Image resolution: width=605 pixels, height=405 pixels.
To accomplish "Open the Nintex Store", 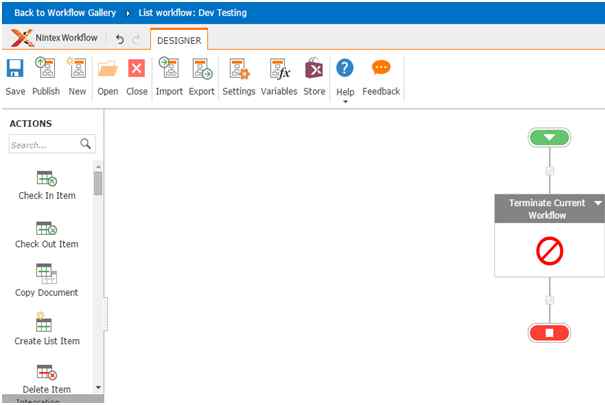I will click(x=314, y=76).
